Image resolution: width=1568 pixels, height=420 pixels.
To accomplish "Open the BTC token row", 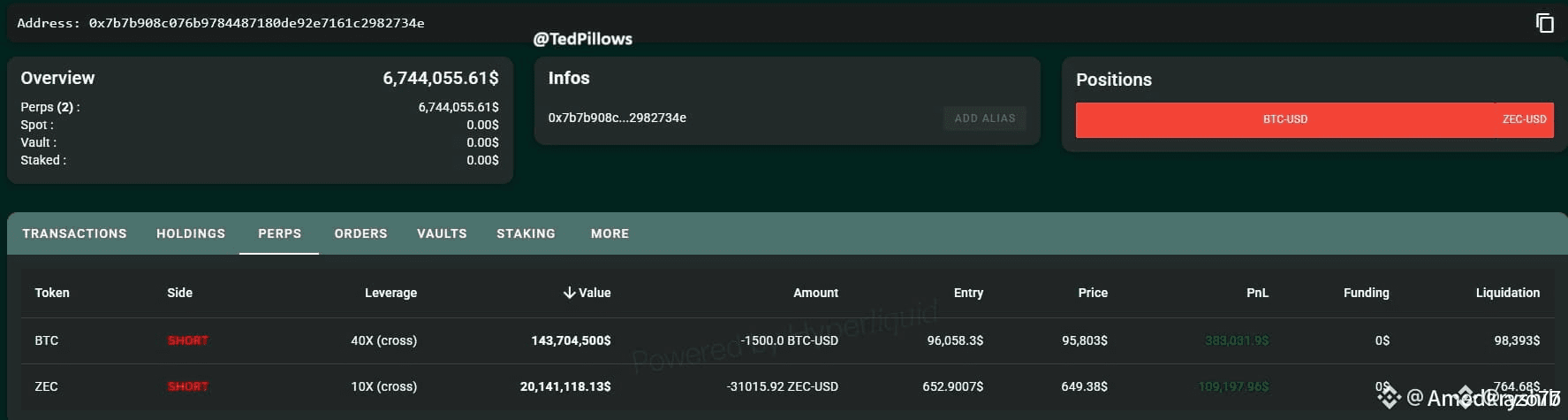I will (x=787, y=340).
